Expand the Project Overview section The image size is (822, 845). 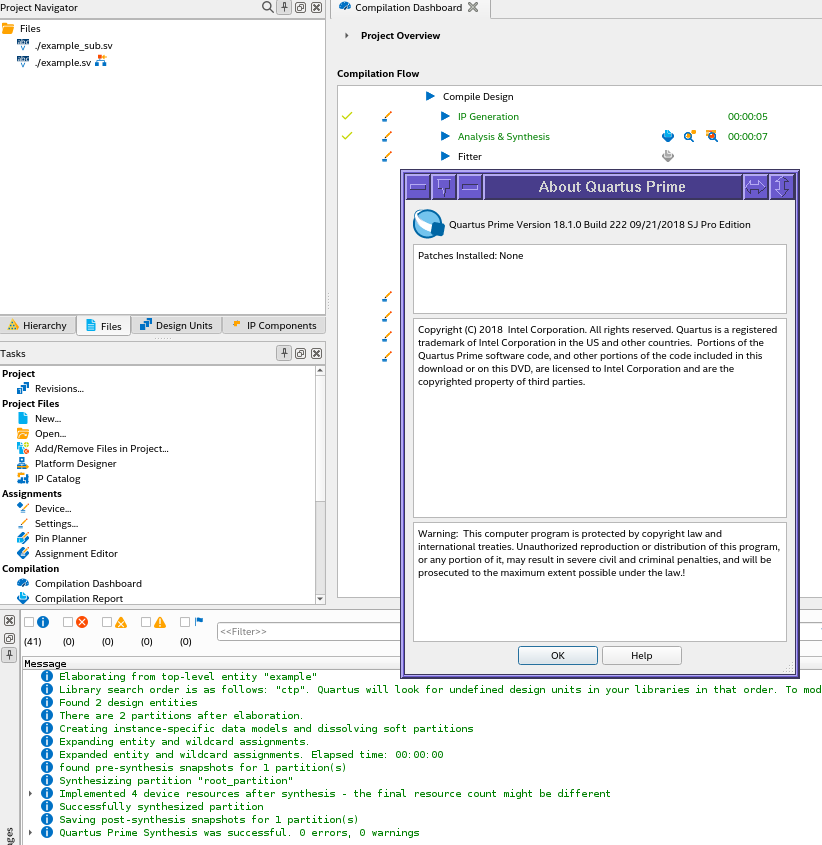[347, 36]
